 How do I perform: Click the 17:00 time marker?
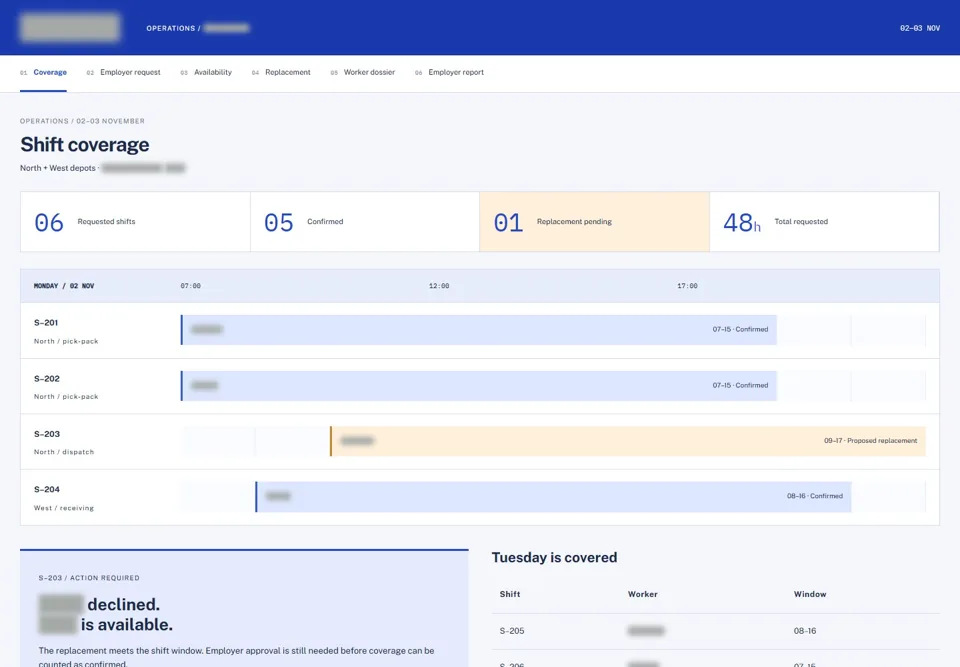(687, 286)
